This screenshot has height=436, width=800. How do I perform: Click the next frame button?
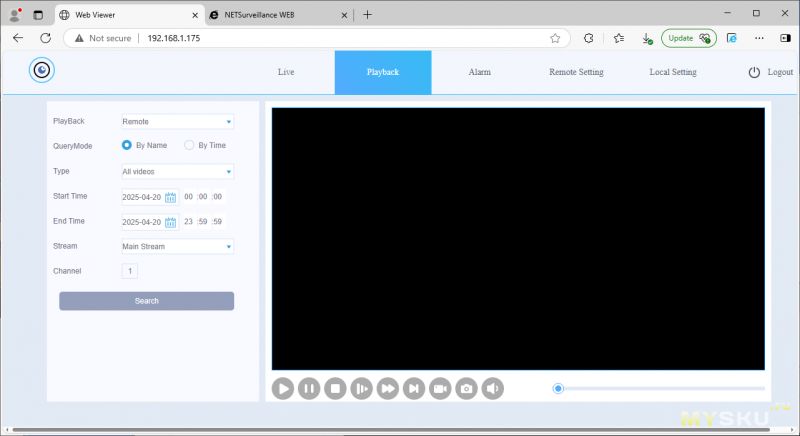click(414, 389)
